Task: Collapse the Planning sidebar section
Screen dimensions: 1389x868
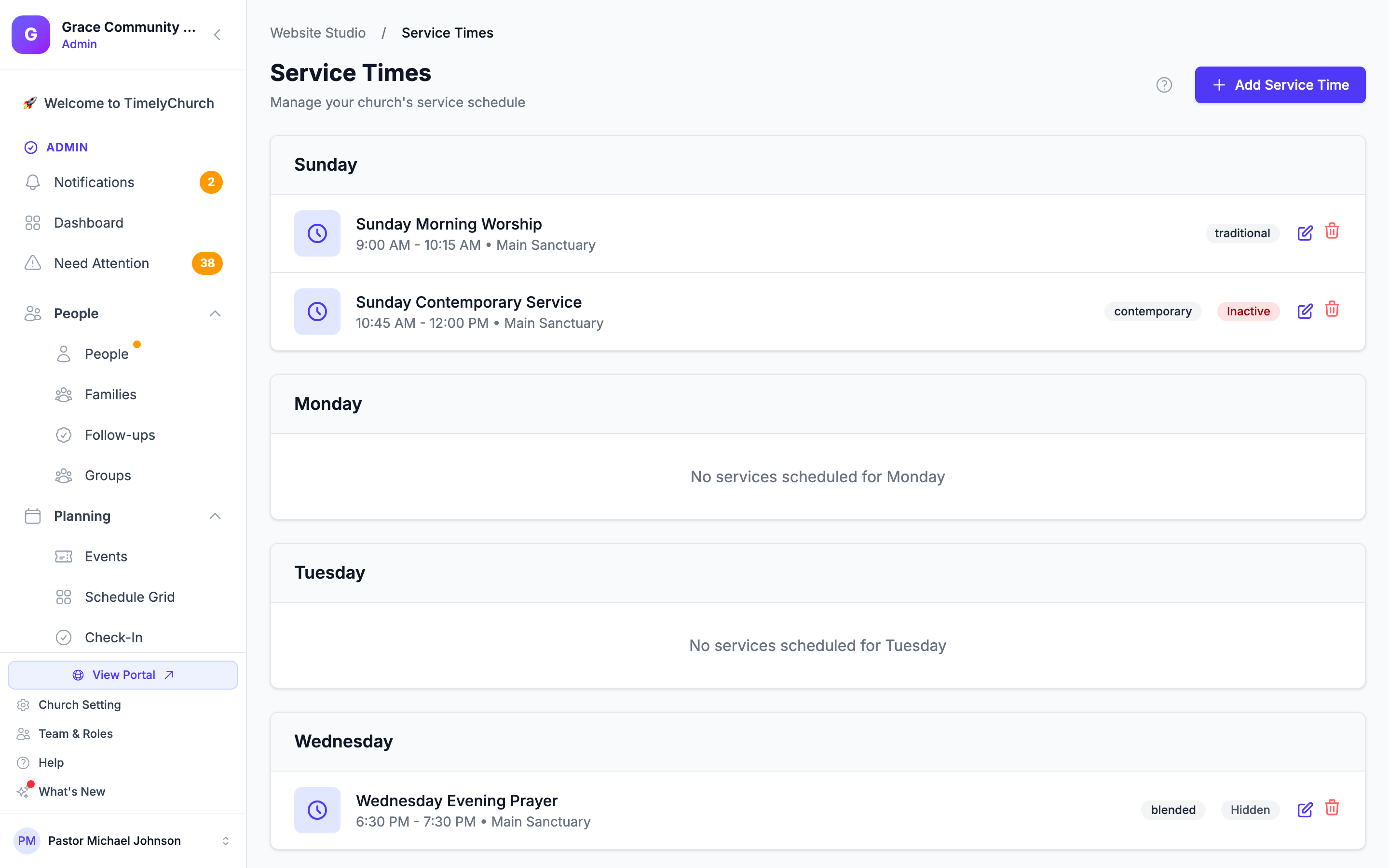Action: pos(215,516)
